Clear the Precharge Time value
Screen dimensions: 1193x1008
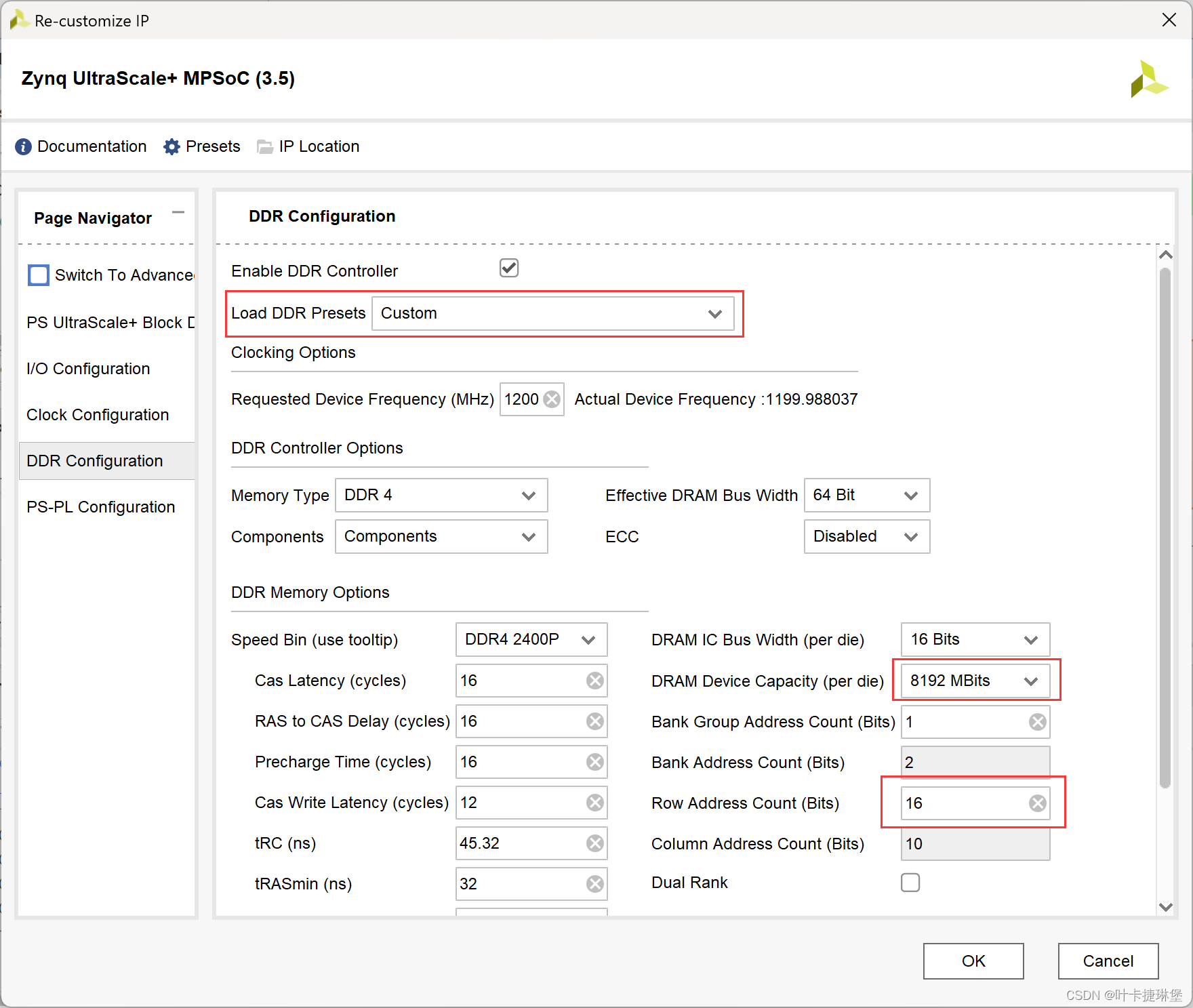pyautogui.click(x=595, y=762)
